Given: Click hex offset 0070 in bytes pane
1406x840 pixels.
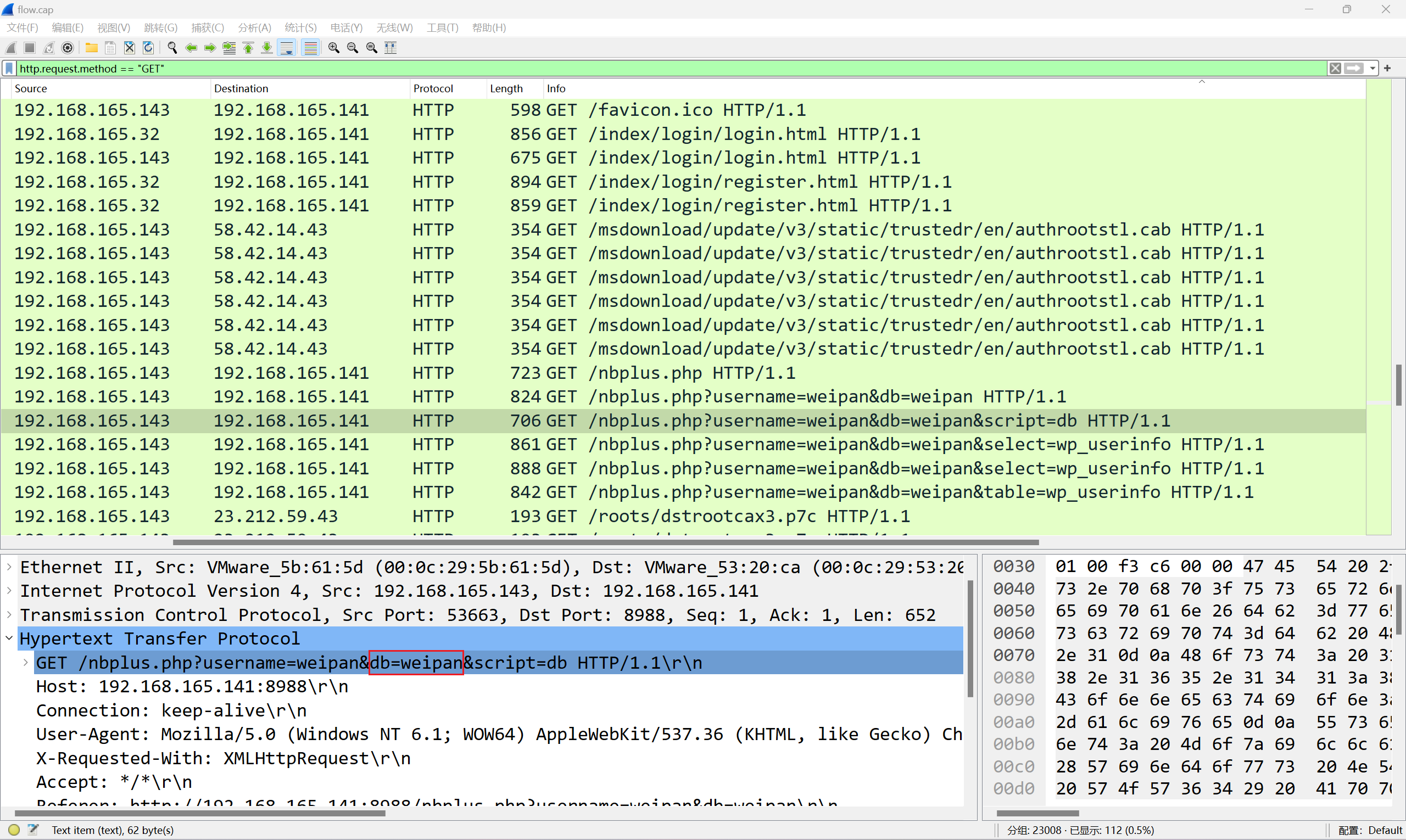Looking at the screenshot, I should [1014, 655].
